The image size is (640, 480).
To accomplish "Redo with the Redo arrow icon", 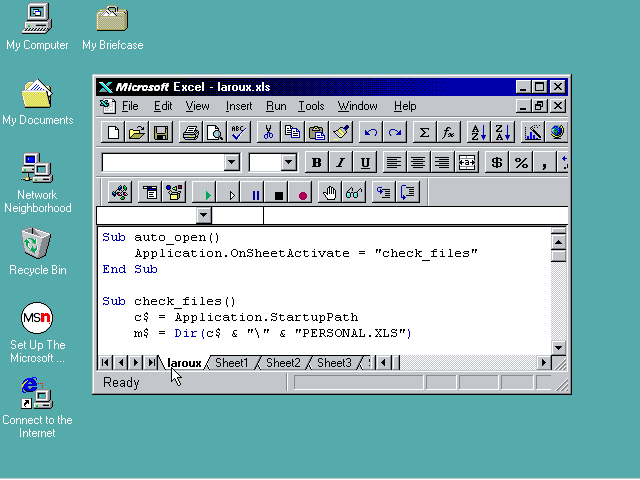I will (x=395, y=132).
